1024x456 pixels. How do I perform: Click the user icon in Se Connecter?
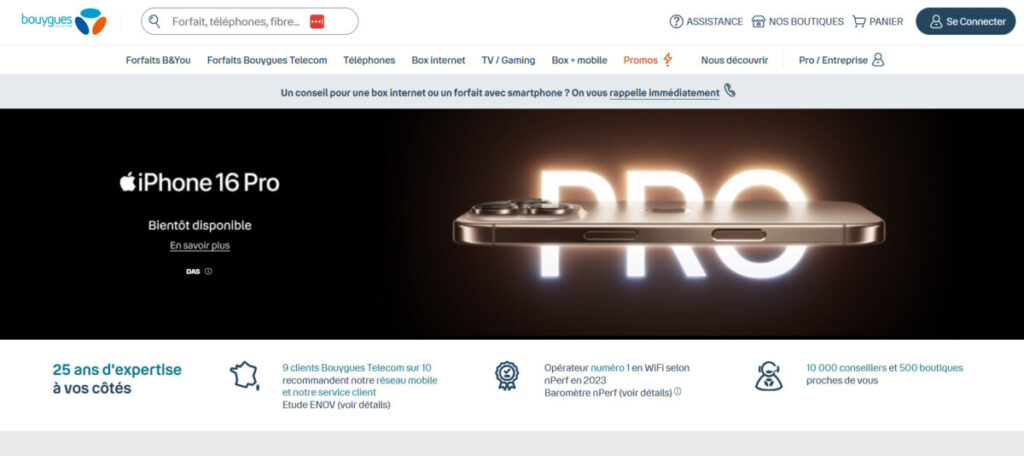point(936,22)
